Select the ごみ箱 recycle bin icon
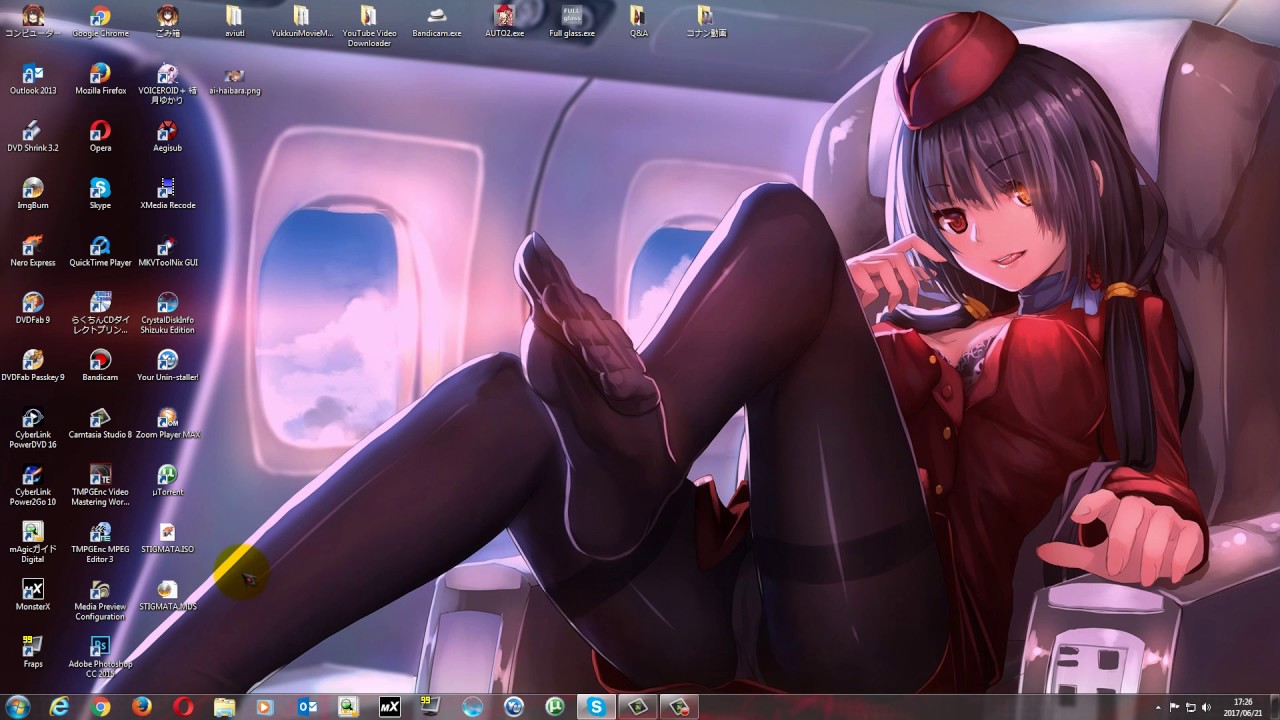This screenshot has width=1280, height=720. click(168, 21)
